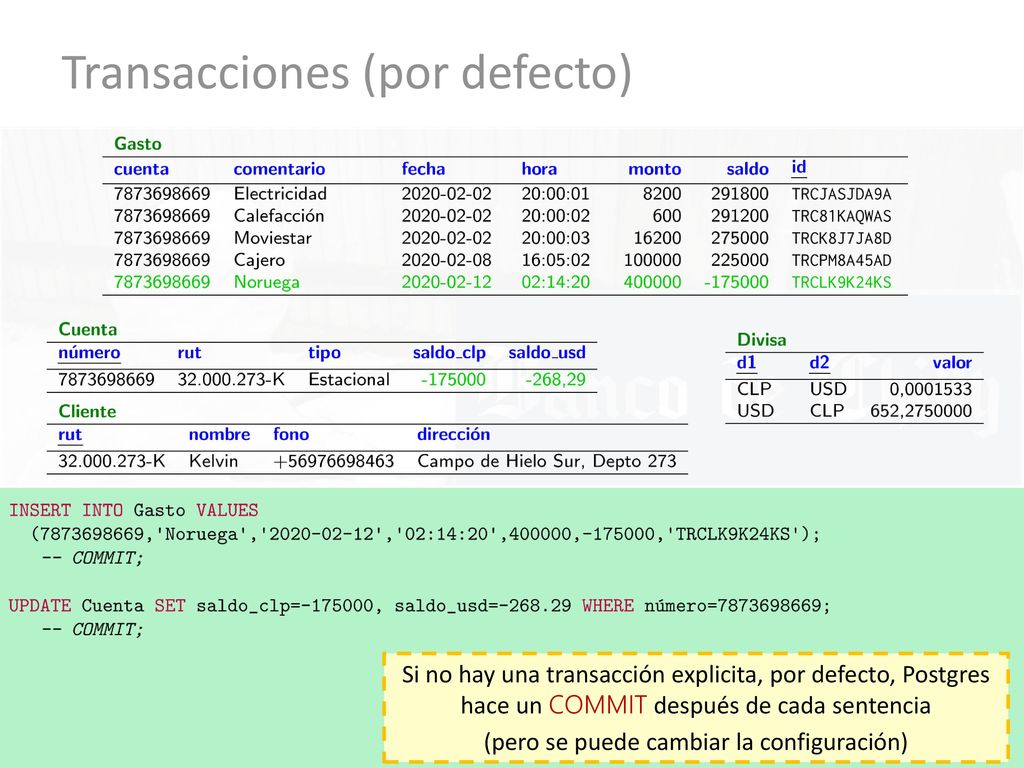Click the balance '291800'

(x=739, y=194)
